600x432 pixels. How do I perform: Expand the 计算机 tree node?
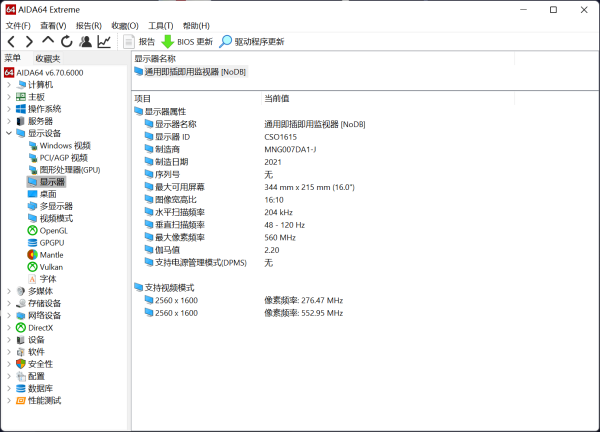click(x=9, y=85)
